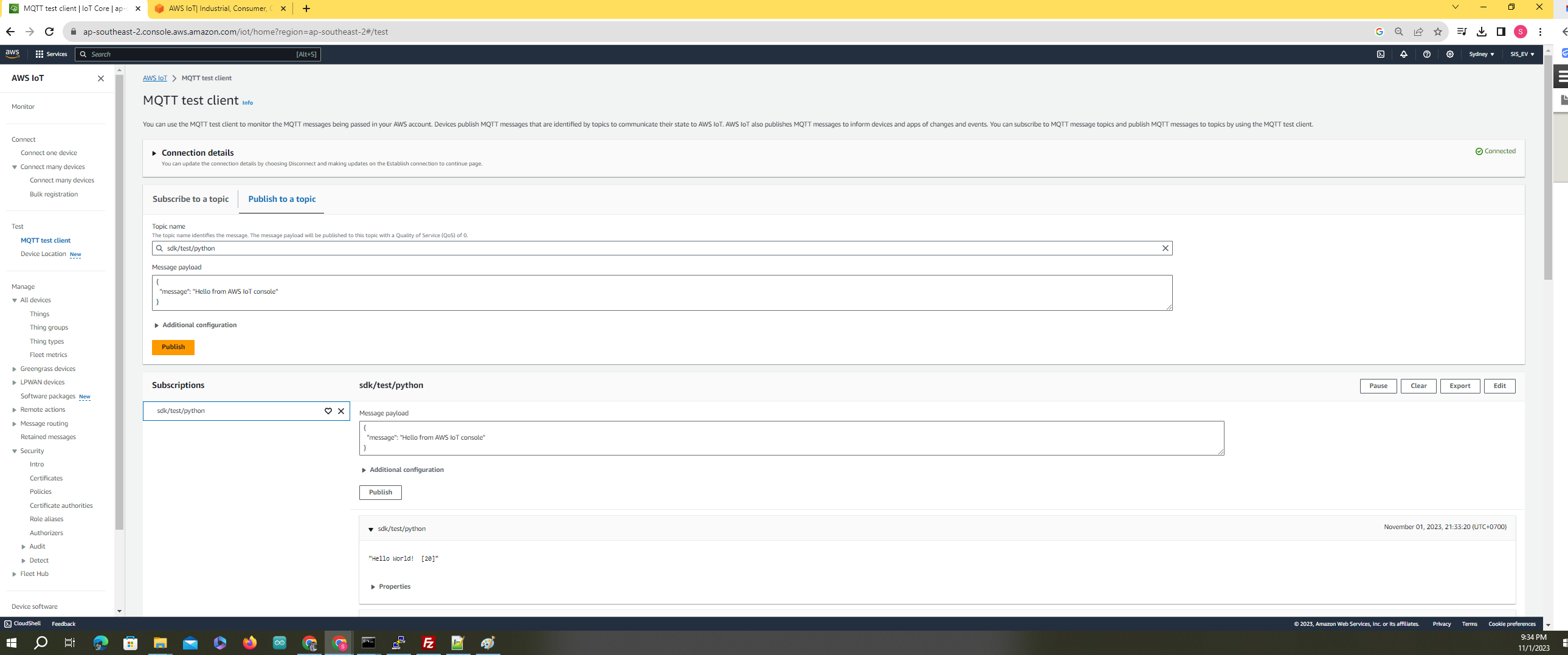
Task: Open Sydney region dropdown
Action: (1481, 54)
